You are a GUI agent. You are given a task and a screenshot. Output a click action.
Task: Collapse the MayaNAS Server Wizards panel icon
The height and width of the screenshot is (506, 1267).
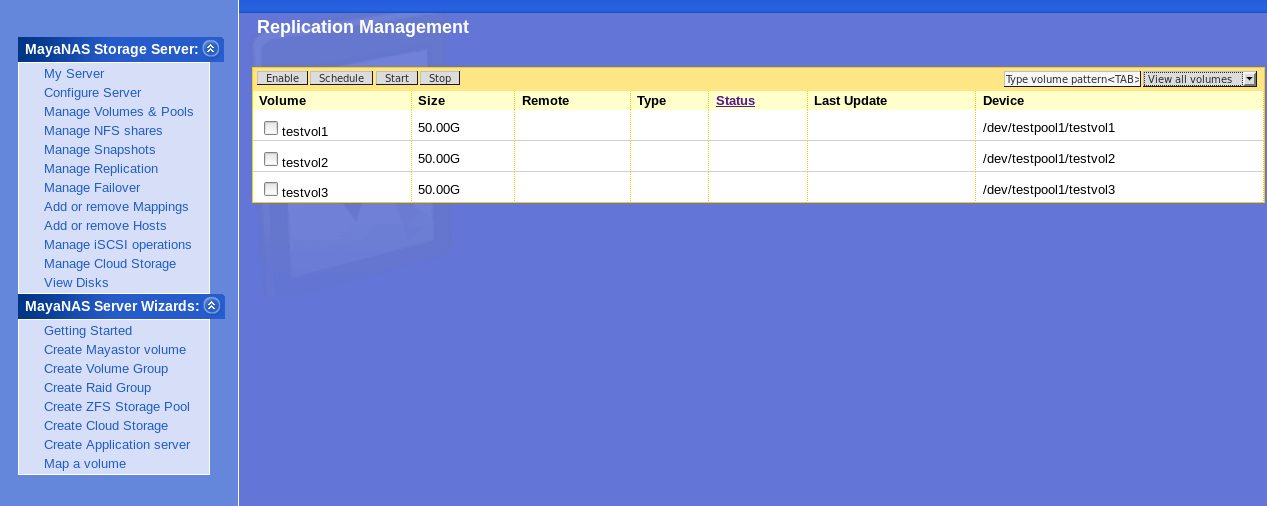(211, 305)
